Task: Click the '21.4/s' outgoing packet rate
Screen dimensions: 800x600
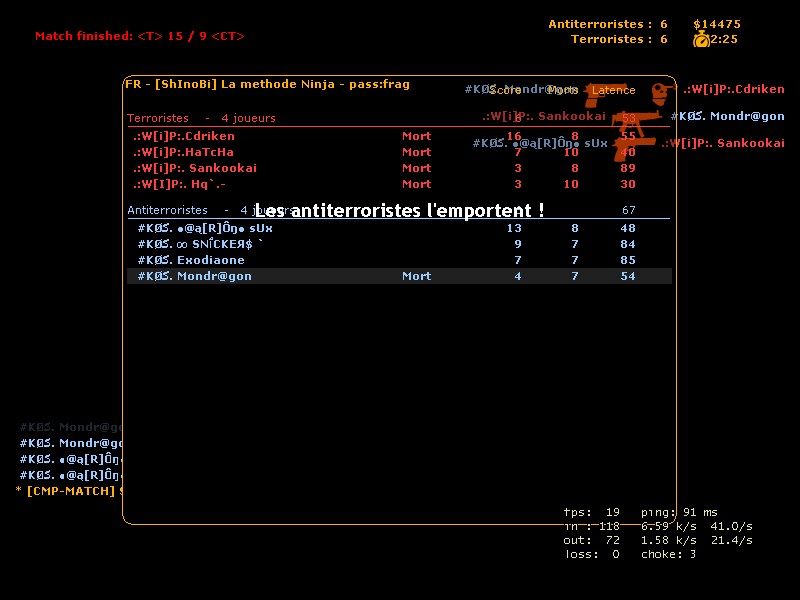Action: click(x=731, y=540)
